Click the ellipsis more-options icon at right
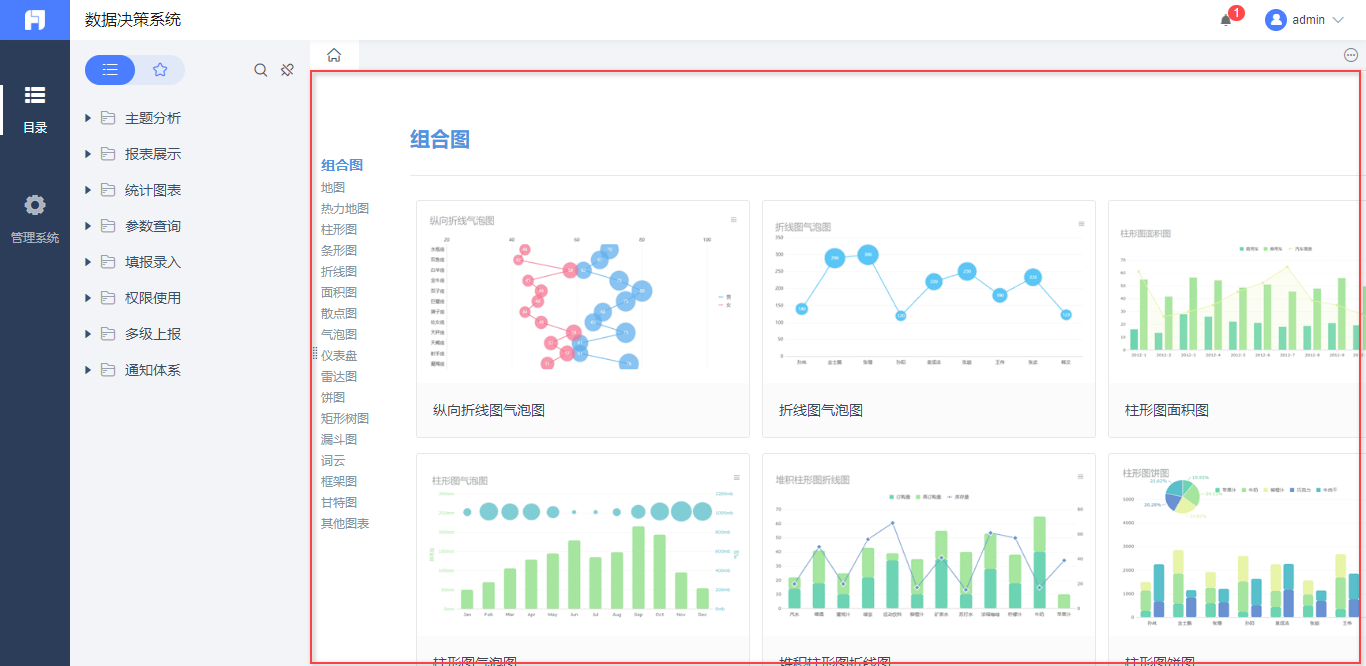This screenshot has height=666, width=1366. coord(1351,55)
